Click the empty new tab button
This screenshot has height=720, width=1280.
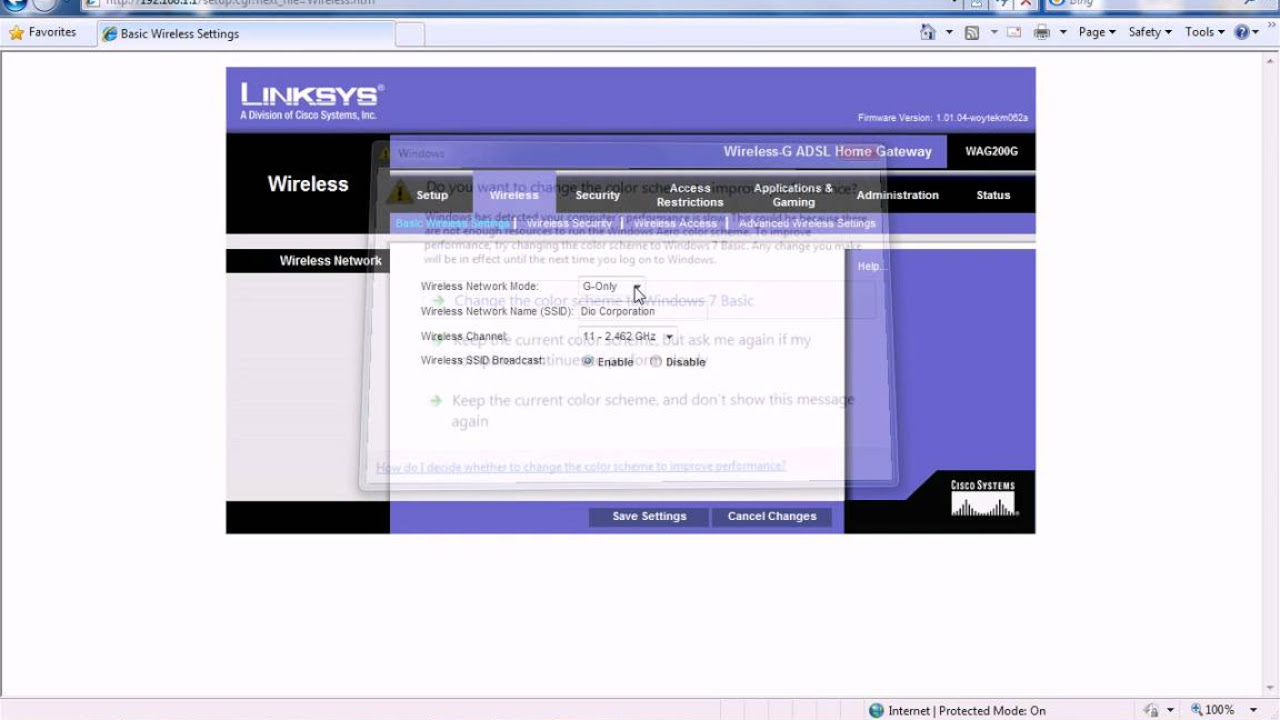(410, 34)
